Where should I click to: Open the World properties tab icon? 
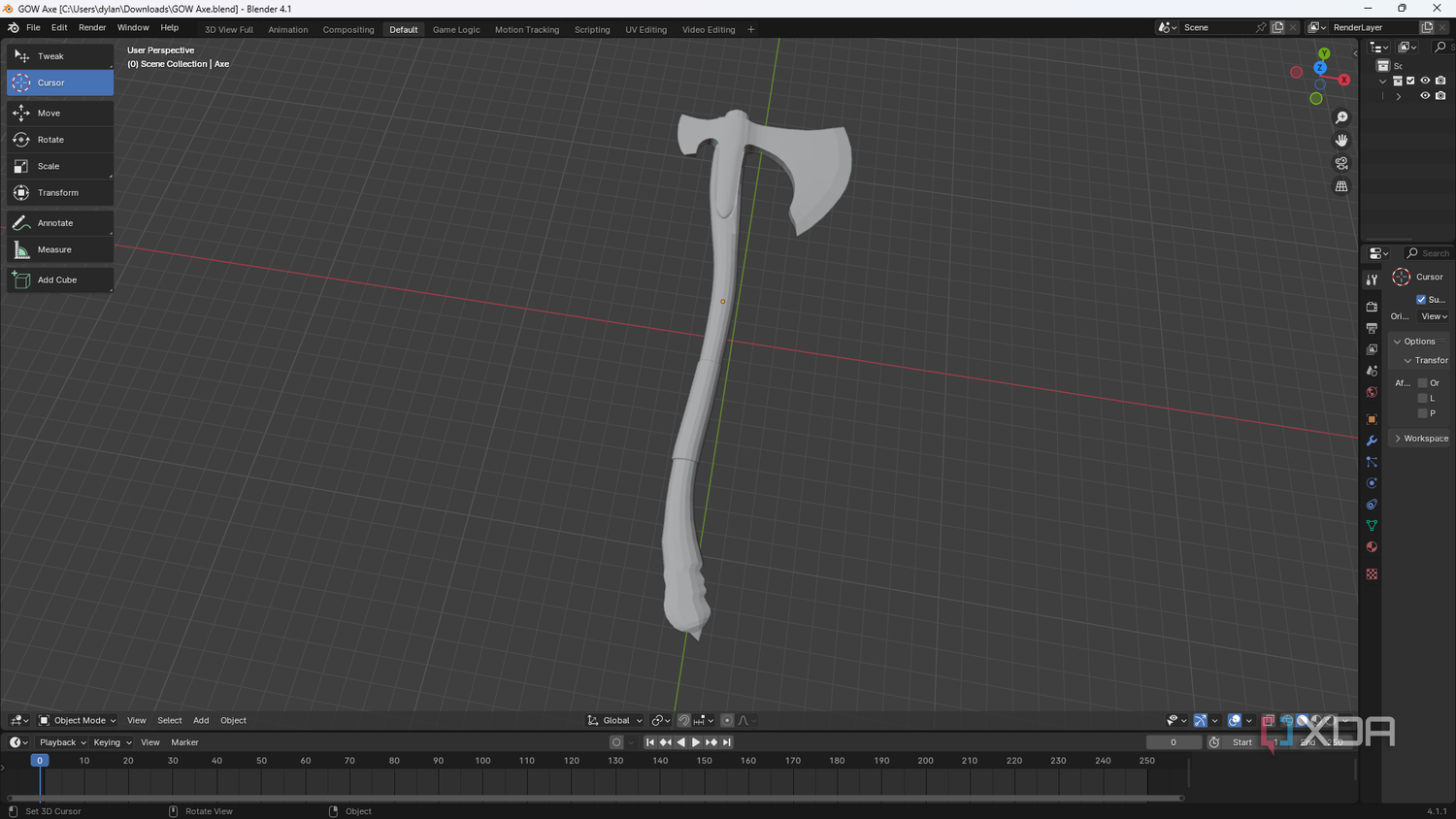point(1372,392)
